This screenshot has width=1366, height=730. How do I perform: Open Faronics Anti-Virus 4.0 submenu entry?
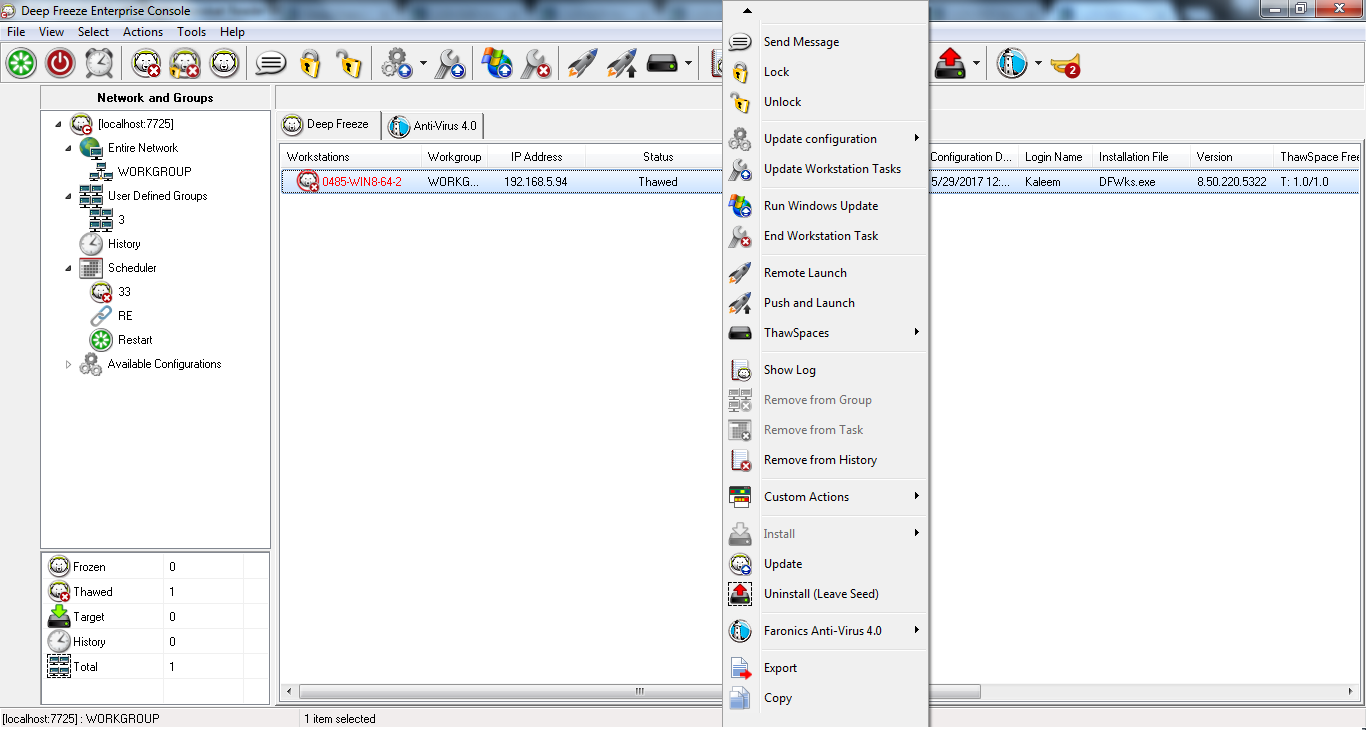point(825,631)
